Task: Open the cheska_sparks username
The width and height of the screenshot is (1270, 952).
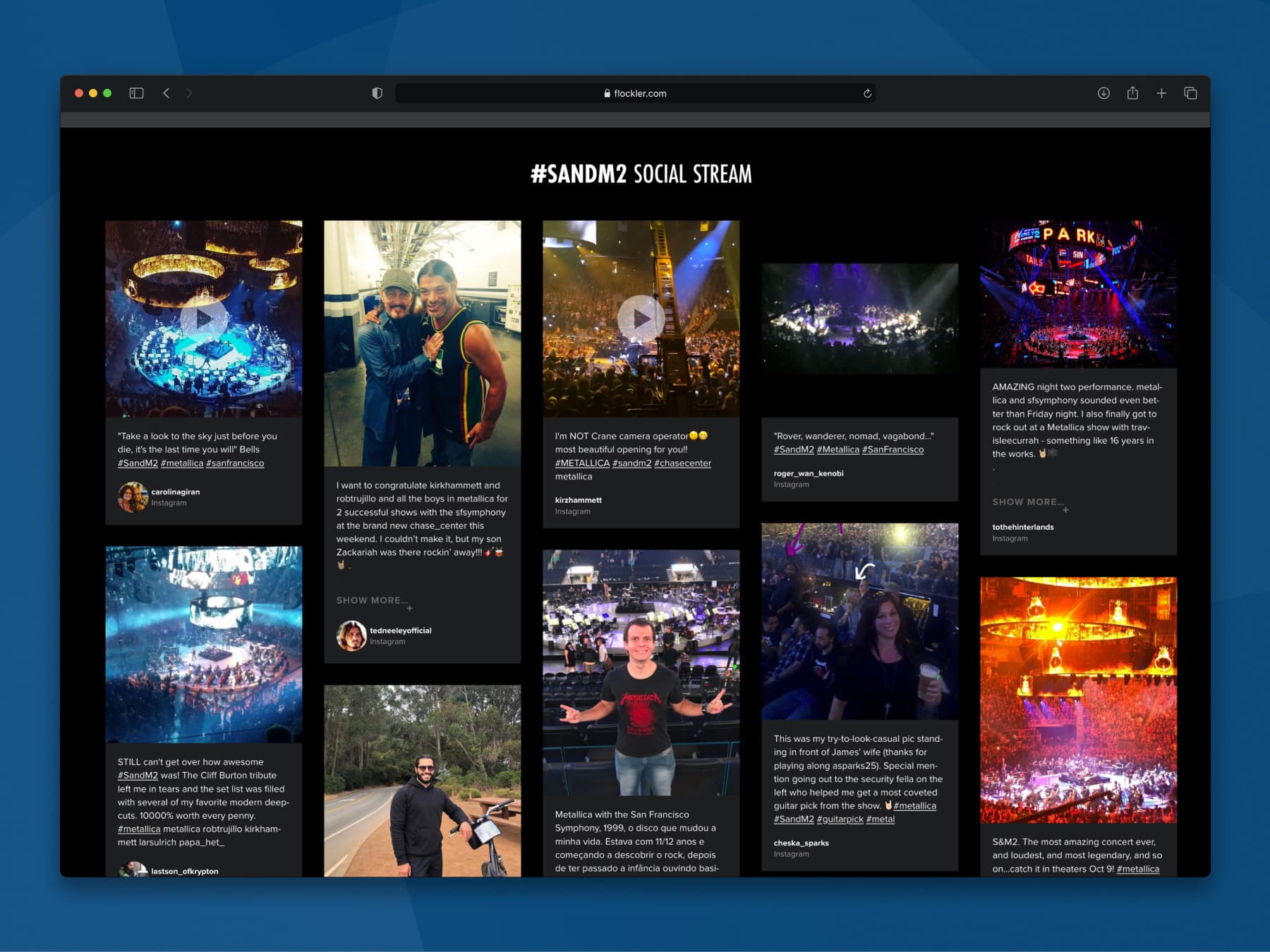Action: [801, 843]
